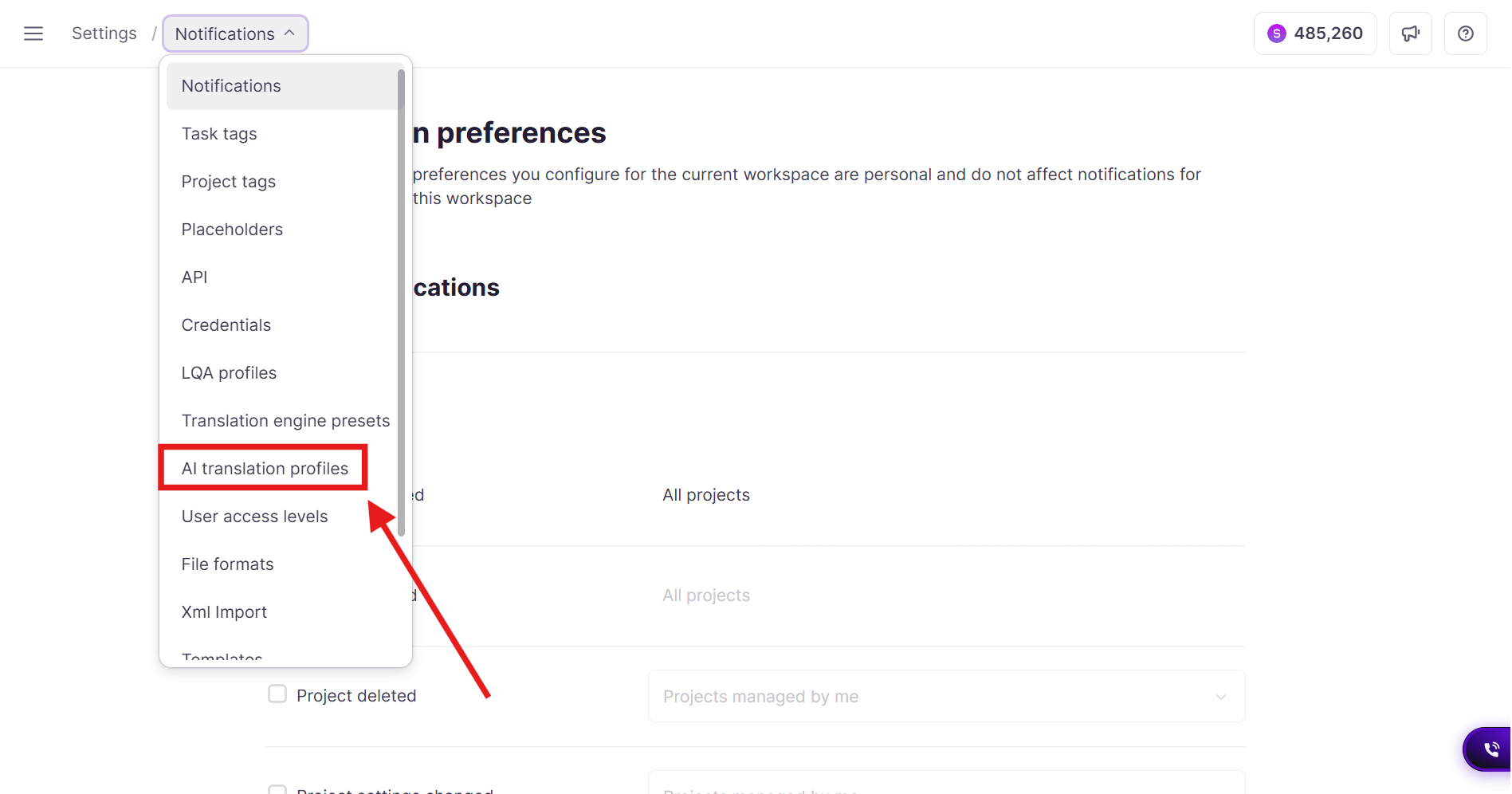Open the phone call support widget

pos(1490,749)
